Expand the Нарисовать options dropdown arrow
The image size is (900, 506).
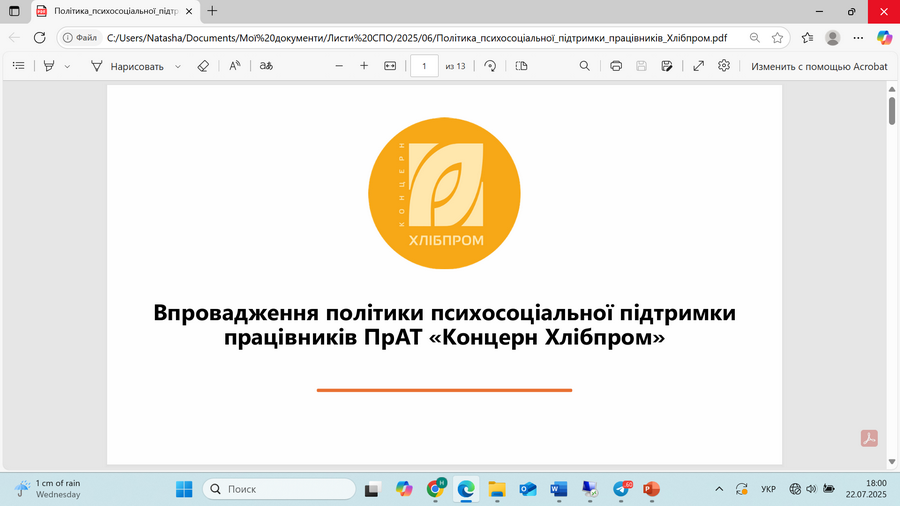(178, 67)
